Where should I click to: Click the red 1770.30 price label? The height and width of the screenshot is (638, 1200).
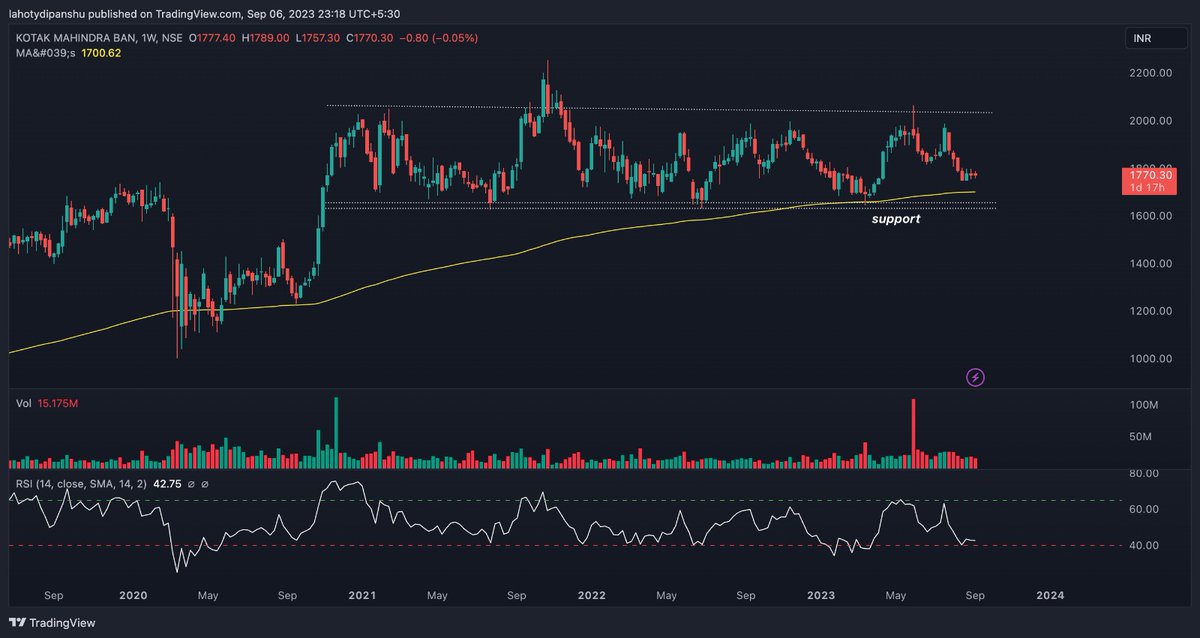click(1150, 179)
